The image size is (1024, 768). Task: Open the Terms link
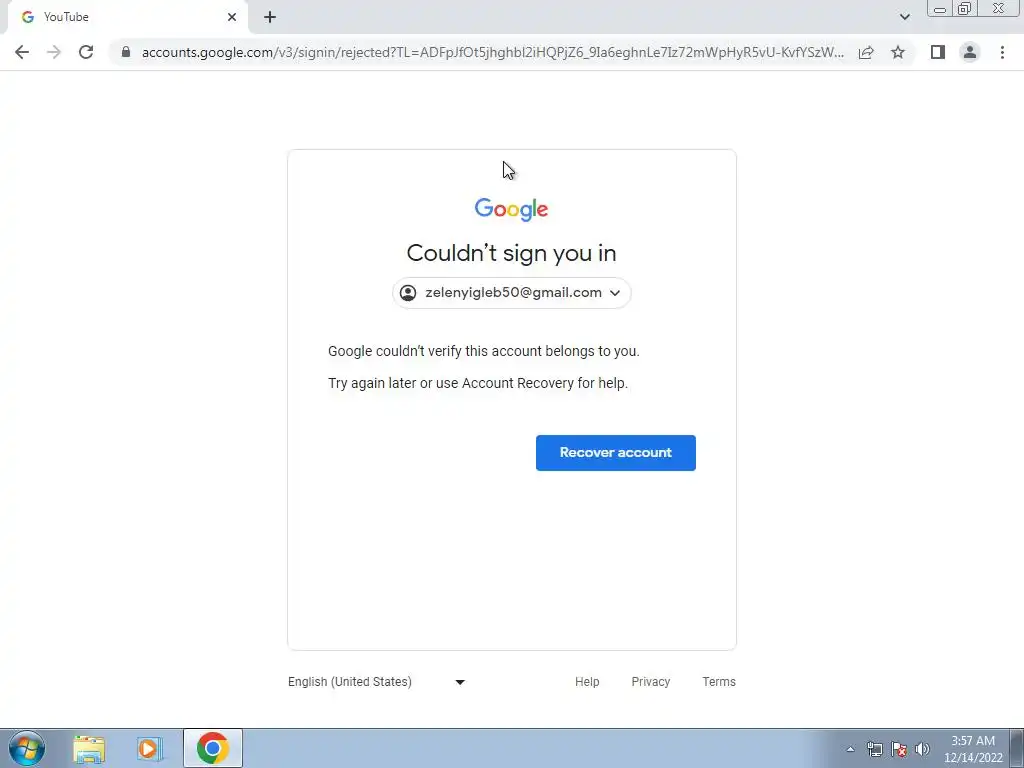click(719, 682)
